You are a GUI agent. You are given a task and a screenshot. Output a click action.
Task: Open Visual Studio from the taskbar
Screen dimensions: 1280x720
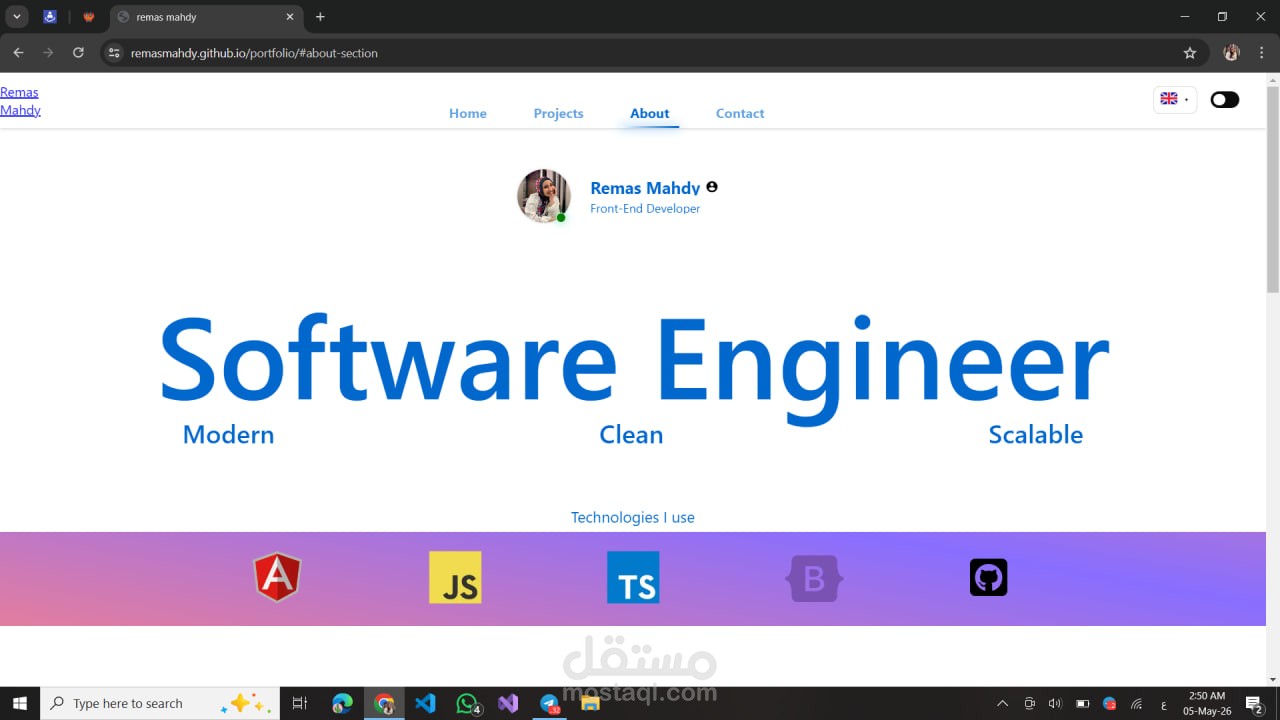click(x=508, y=704)
